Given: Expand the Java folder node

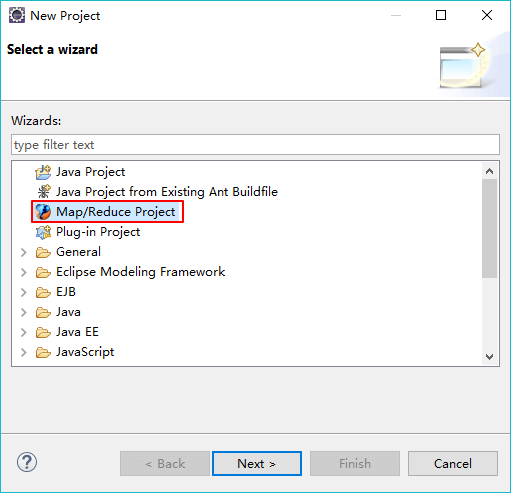Looking at the screenshot, I should click(23, 312).
